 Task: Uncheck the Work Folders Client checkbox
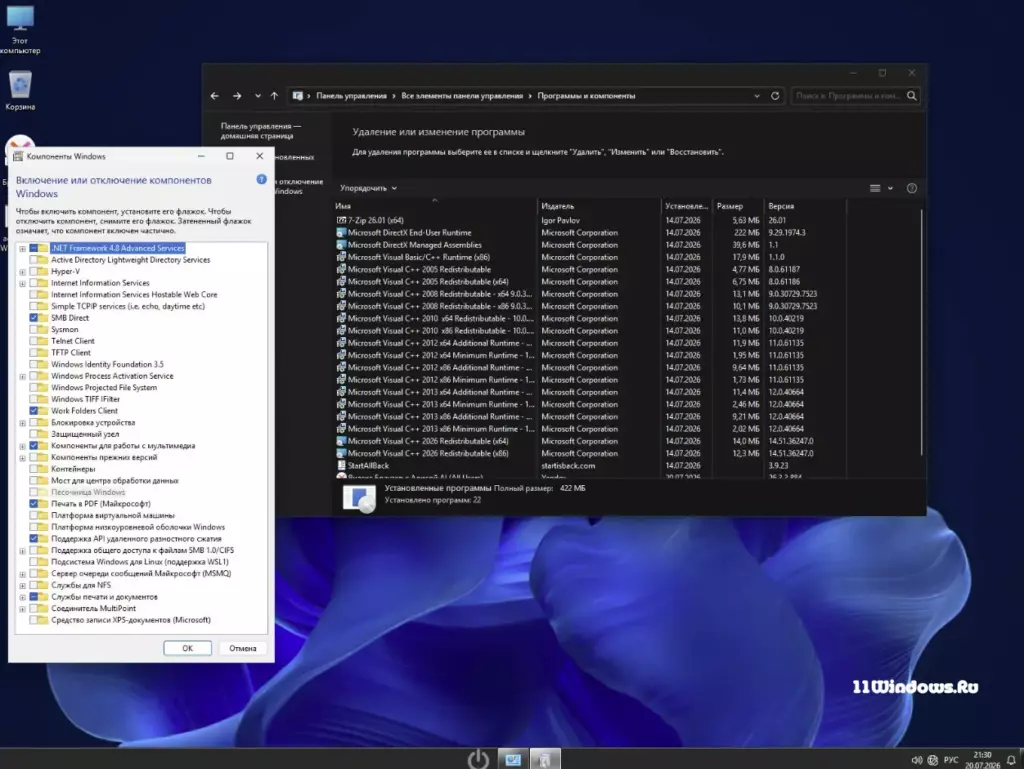[33, 411]
